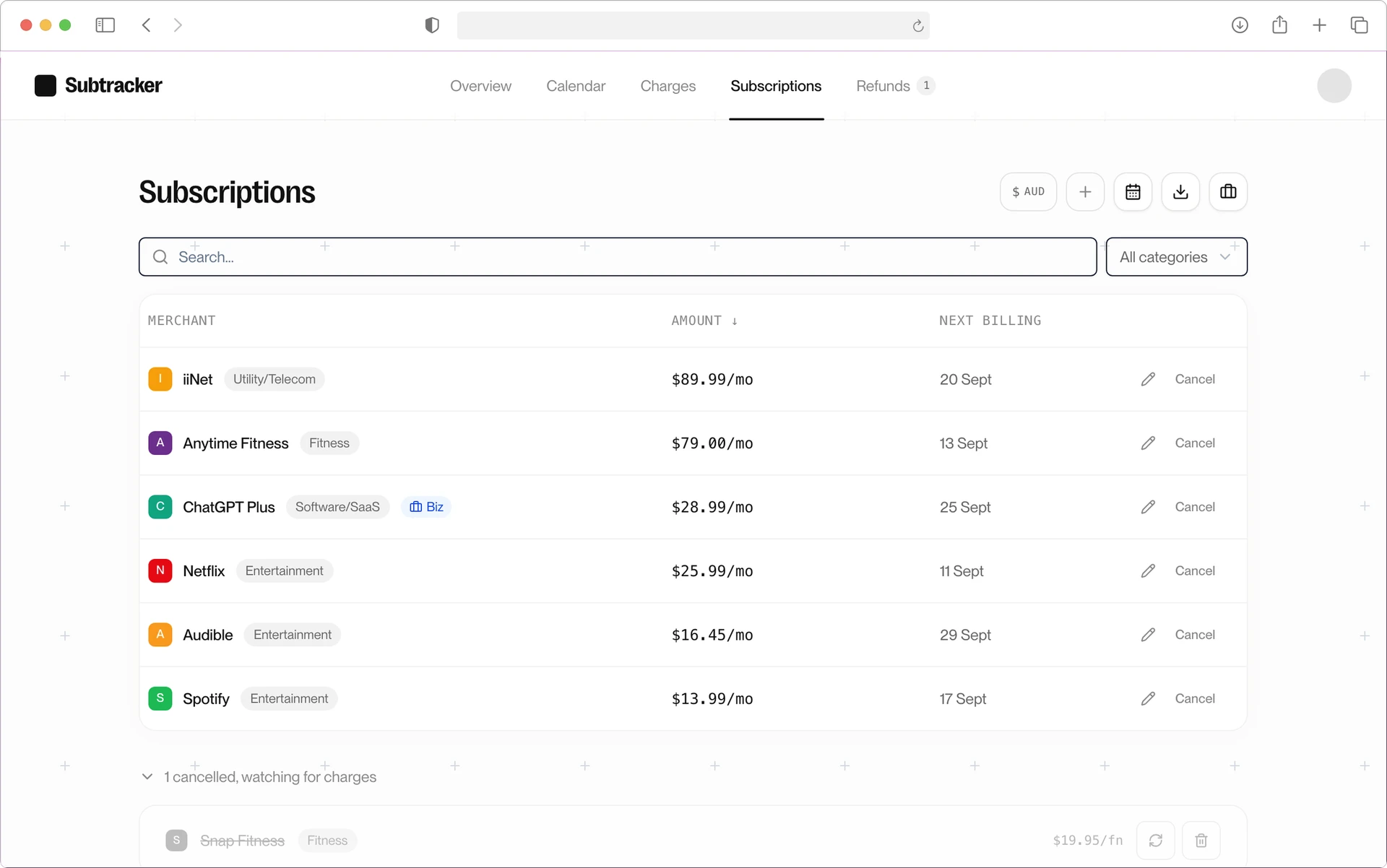This screenshot has height=868, width=1387.
Task: Cancel the Anytime Fitness subscription
Action: coord(1195,443)
